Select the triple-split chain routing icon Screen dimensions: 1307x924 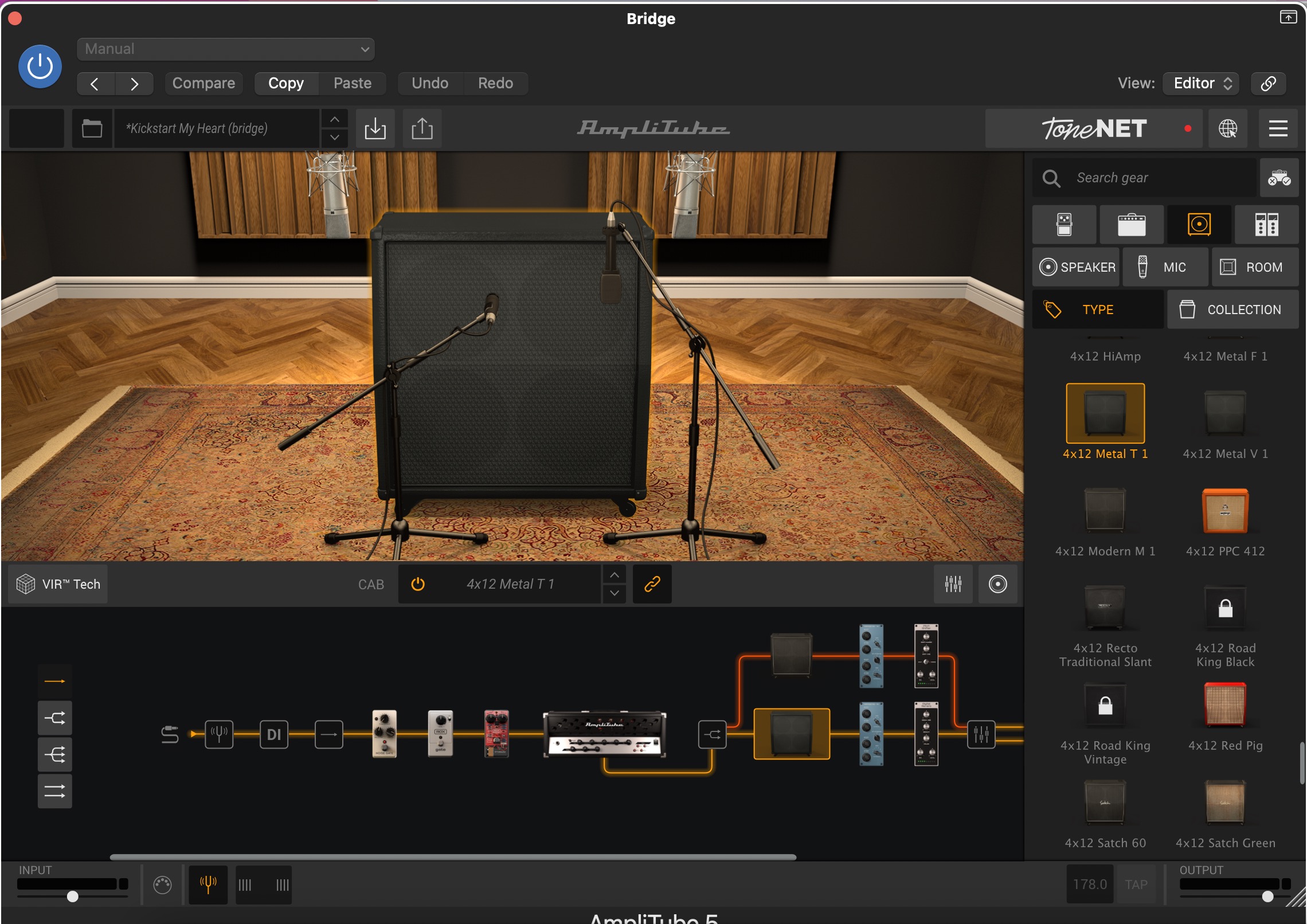click(x=55, y=755)
